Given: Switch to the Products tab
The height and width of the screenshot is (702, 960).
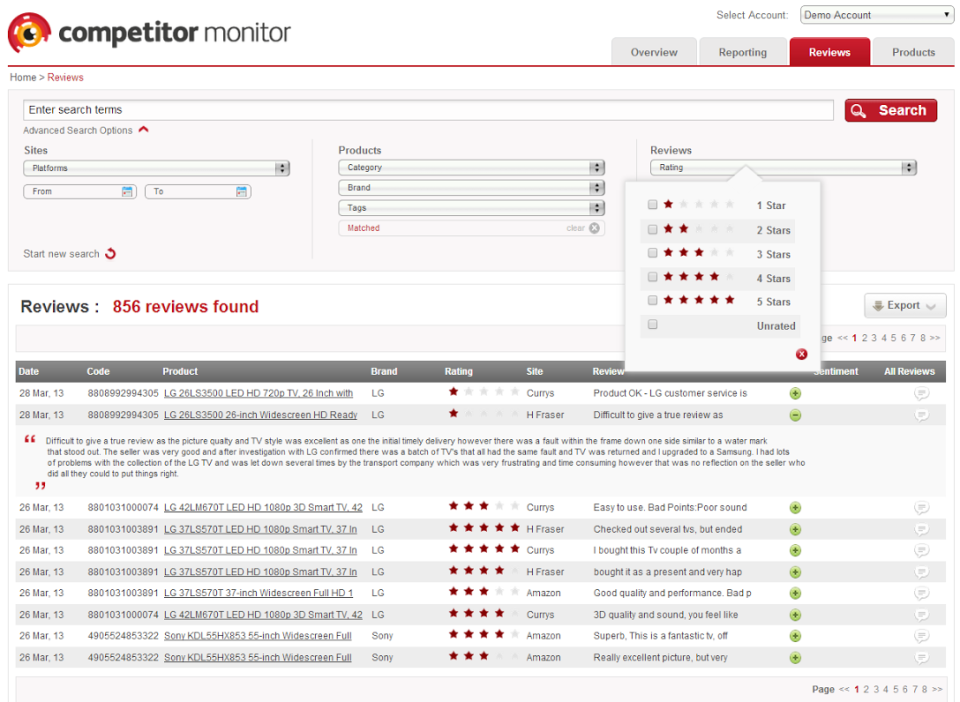Looking at the screenshot, I should pos(913,51).
